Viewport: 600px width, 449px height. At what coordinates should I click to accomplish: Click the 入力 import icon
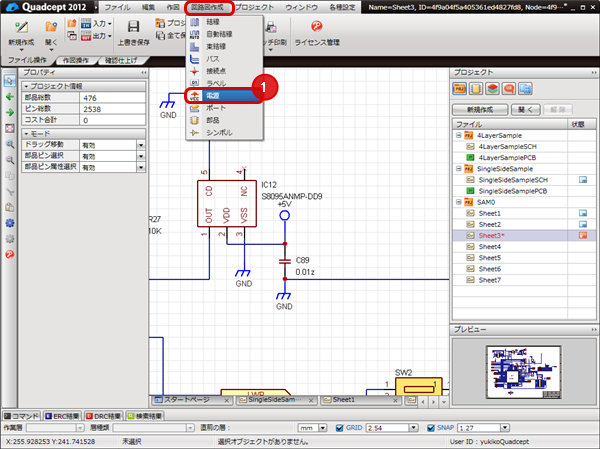tap(86, 24)
